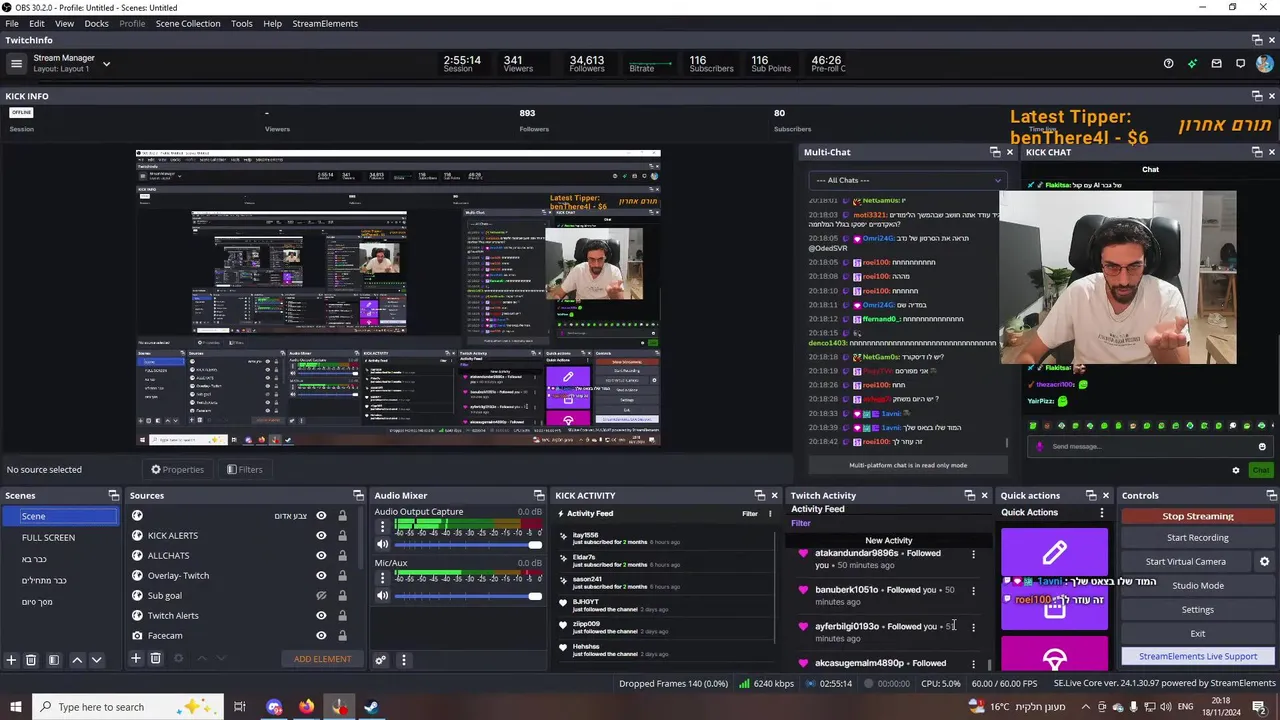
Task: Open the File menu
Action: (12, 23)
